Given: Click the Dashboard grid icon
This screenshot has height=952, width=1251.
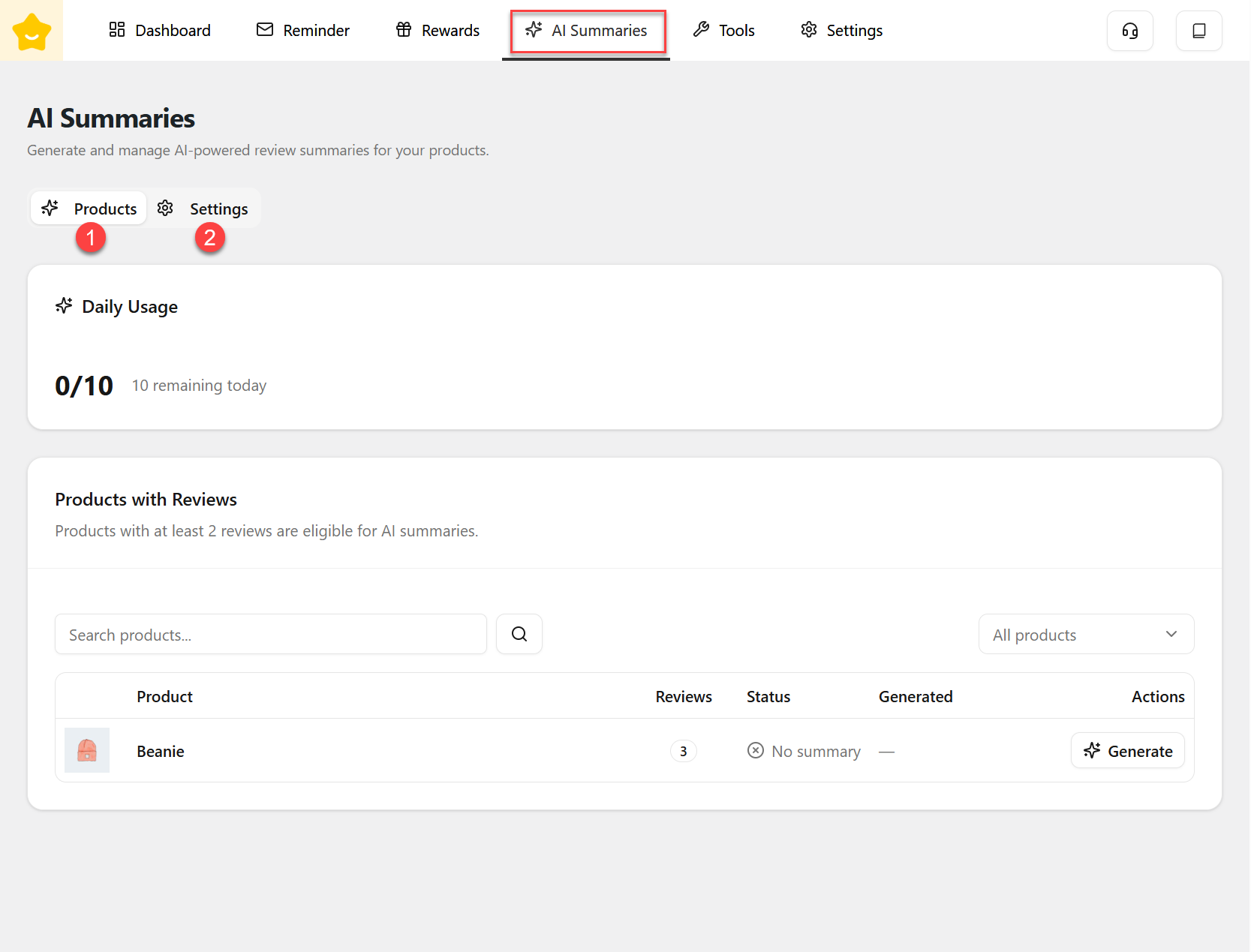Looking at the screenshot, I should (x=117, y=30).
